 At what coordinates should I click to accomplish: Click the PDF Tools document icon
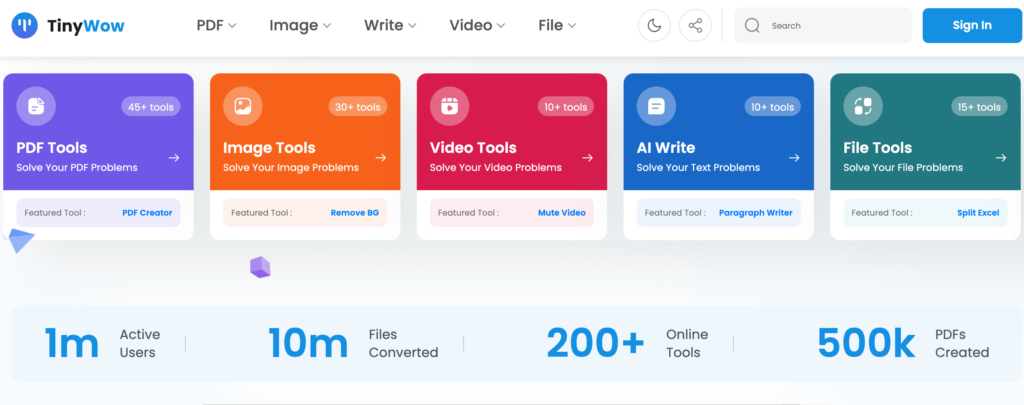[x=36, y=106]
